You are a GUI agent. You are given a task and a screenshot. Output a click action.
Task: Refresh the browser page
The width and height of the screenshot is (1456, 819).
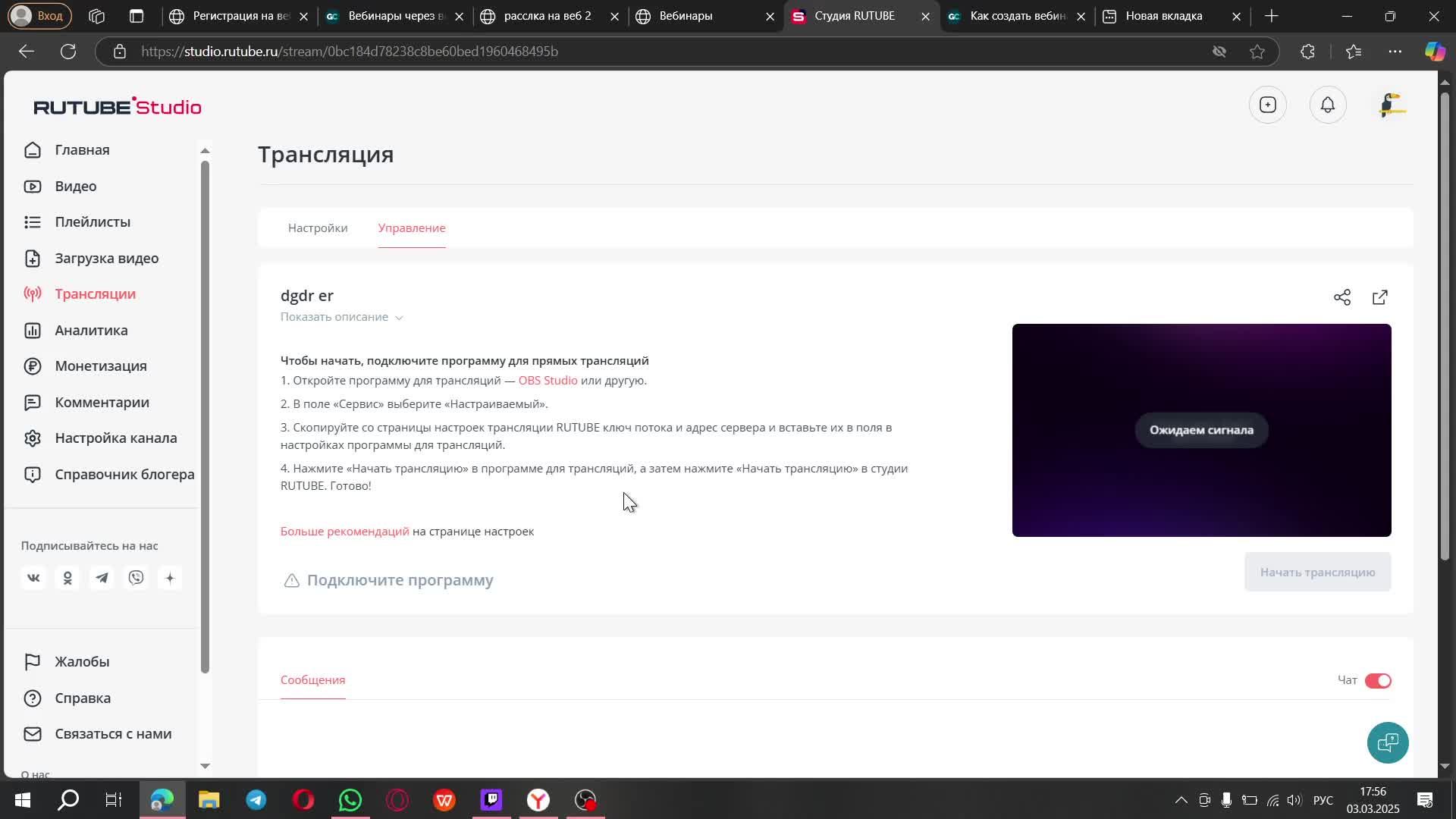(68, 52)
